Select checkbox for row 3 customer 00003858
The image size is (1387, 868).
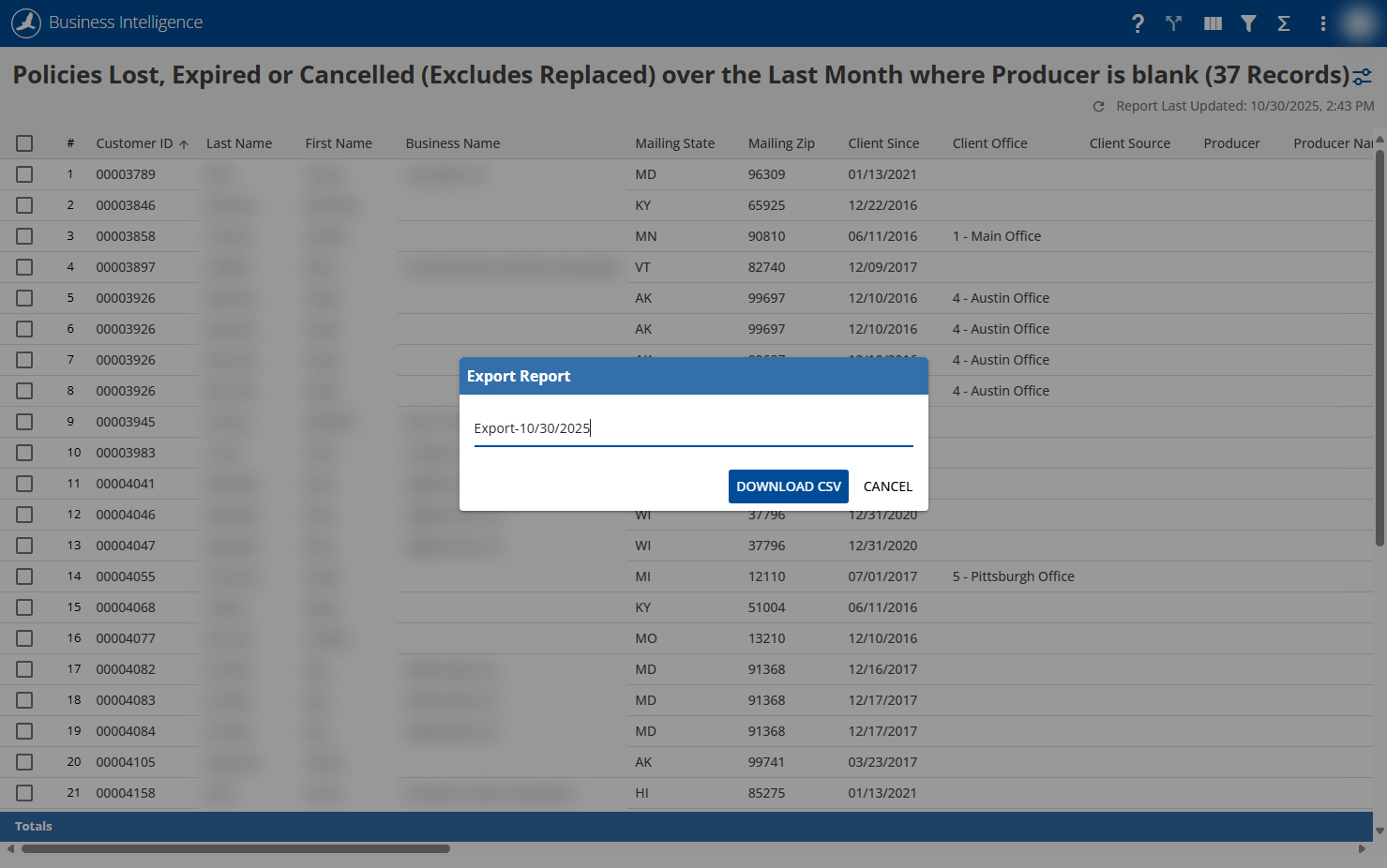(x=24, y=236)
